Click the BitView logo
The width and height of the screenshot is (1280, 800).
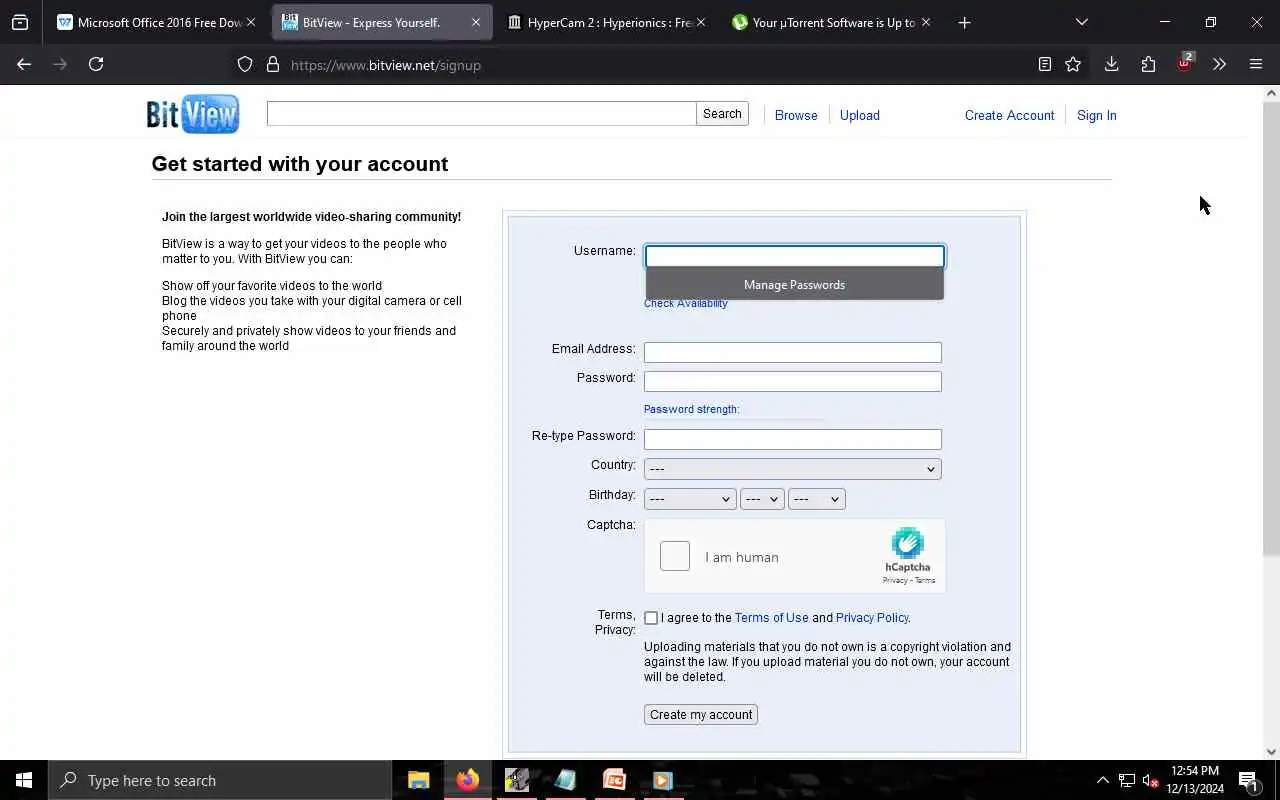(x=193, y=114)
